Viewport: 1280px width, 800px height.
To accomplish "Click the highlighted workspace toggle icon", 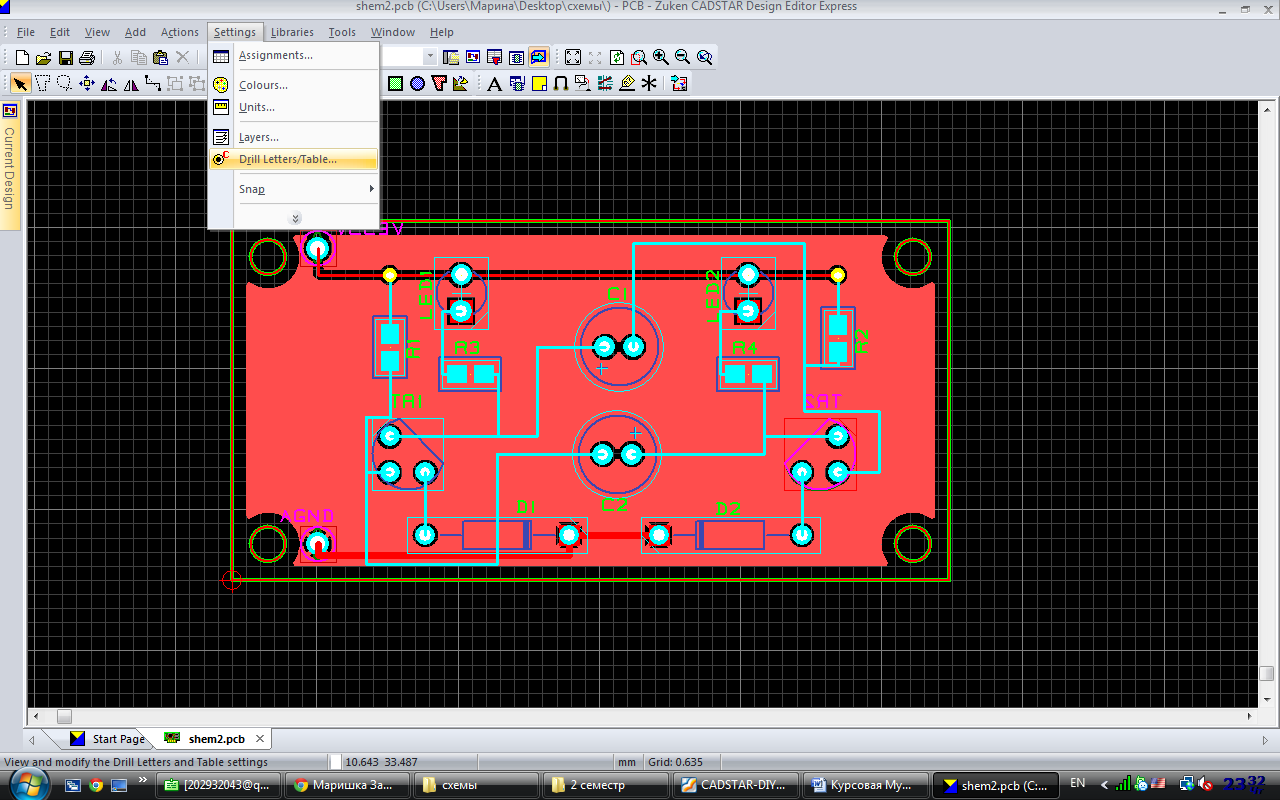I will point(539,58).
